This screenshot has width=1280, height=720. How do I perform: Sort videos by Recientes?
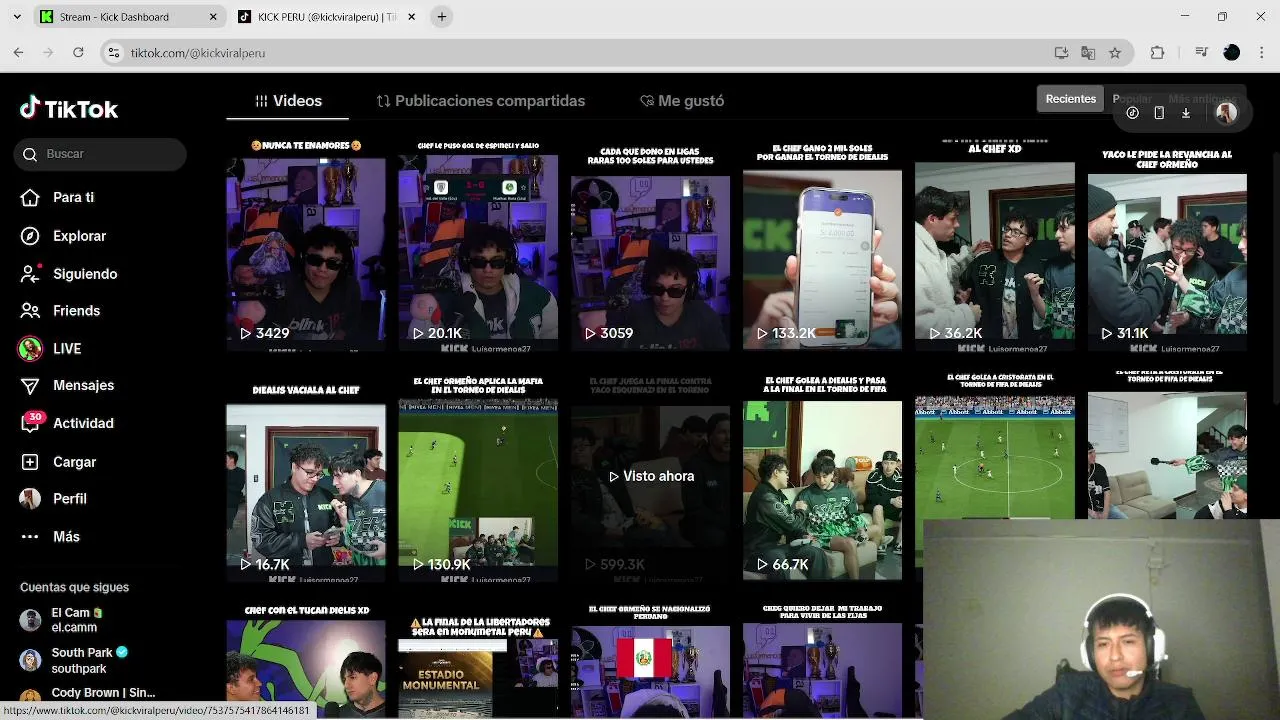pyautogui.click(x=1071, y=99)
